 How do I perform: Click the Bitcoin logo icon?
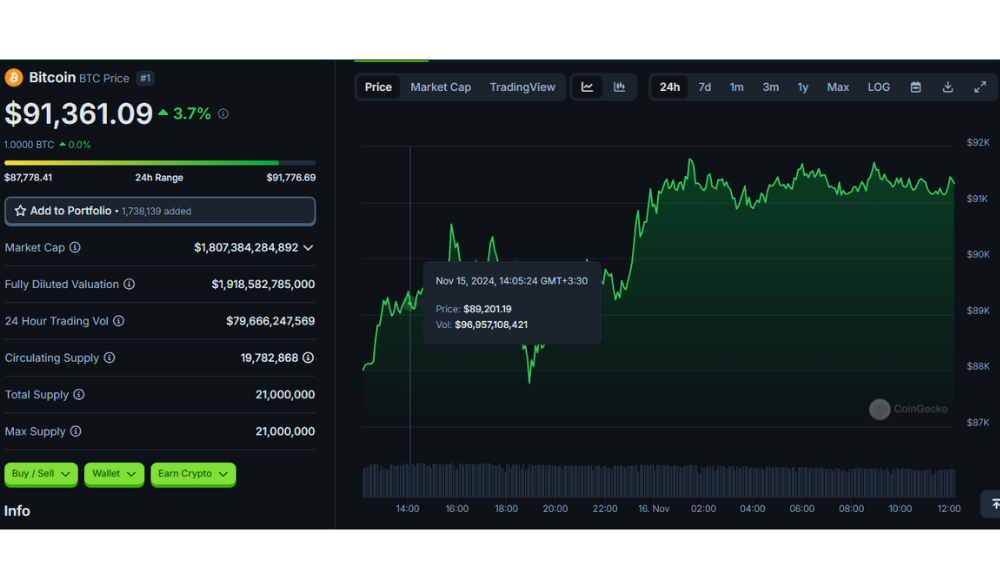pos(13,78)
